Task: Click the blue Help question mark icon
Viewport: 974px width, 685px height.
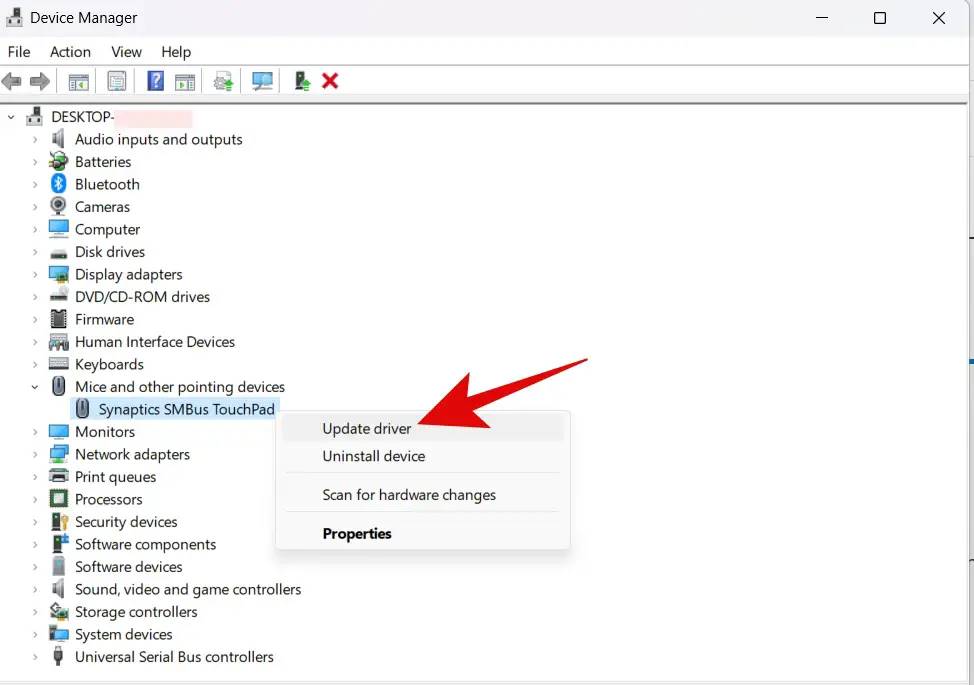Action: coord(155,81)
